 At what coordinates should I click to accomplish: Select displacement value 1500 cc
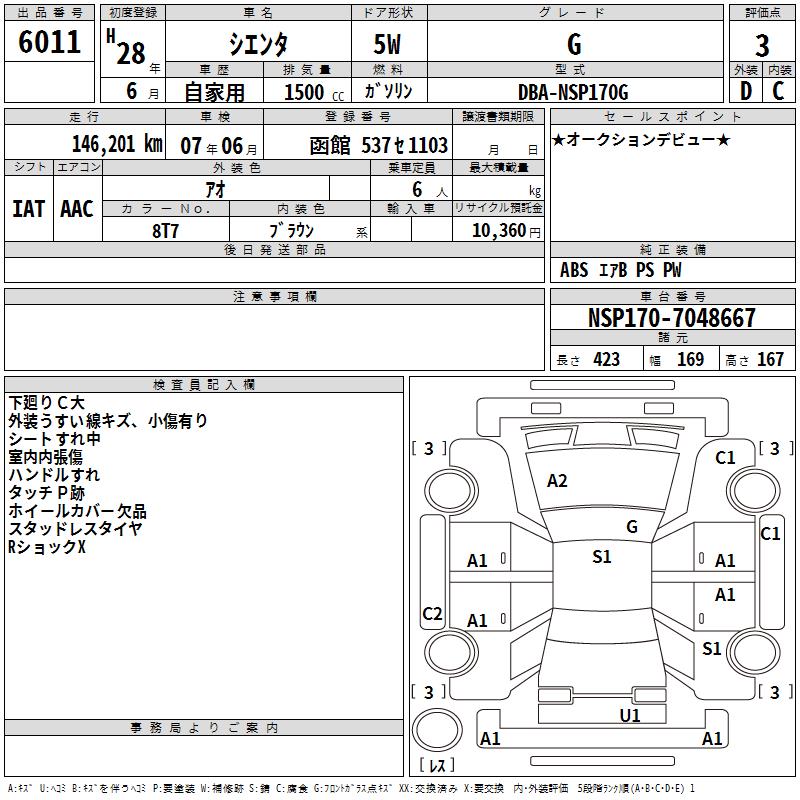tap(314, 93)
